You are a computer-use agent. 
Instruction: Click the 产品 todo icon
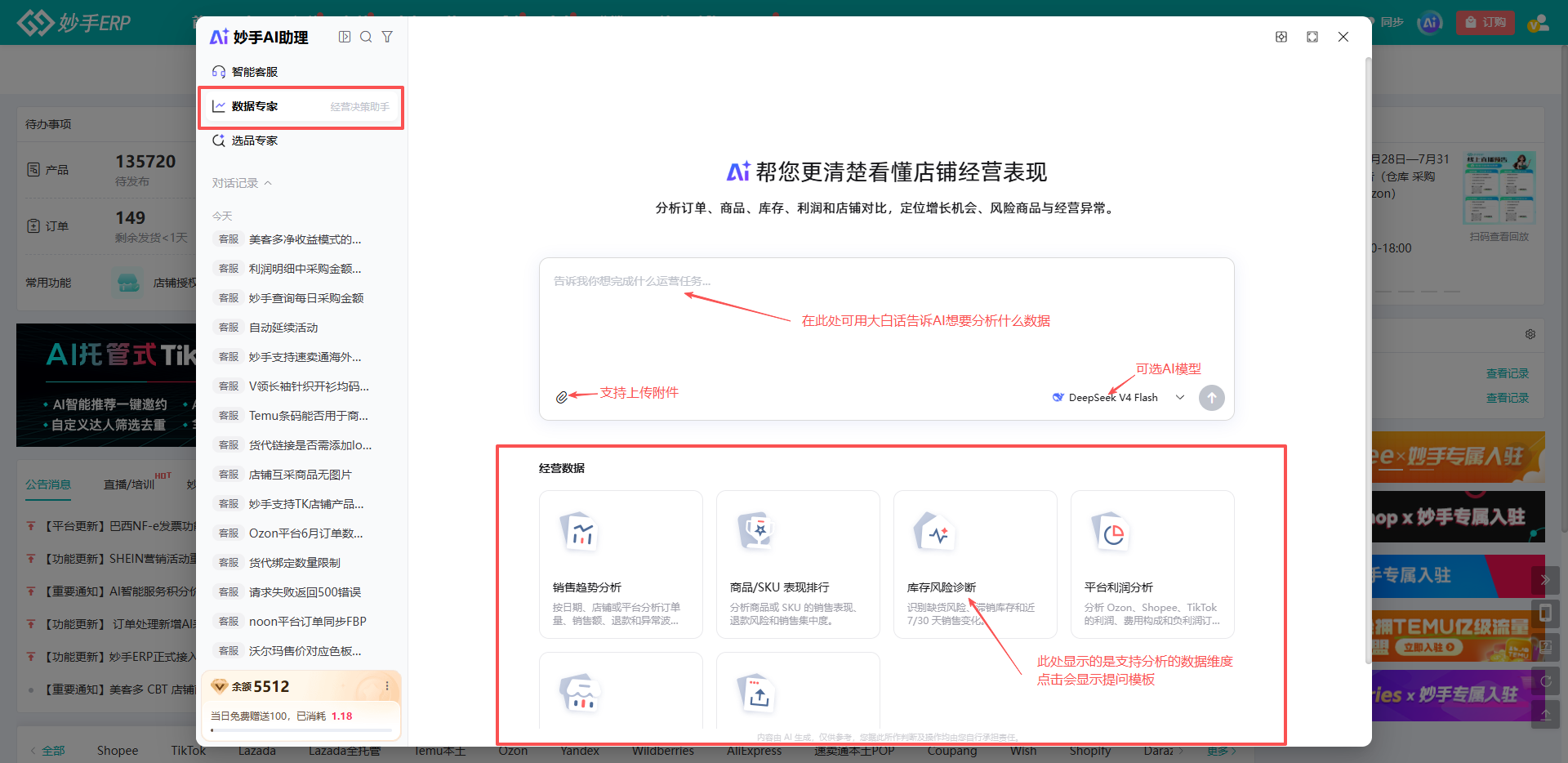coord(33,169)
